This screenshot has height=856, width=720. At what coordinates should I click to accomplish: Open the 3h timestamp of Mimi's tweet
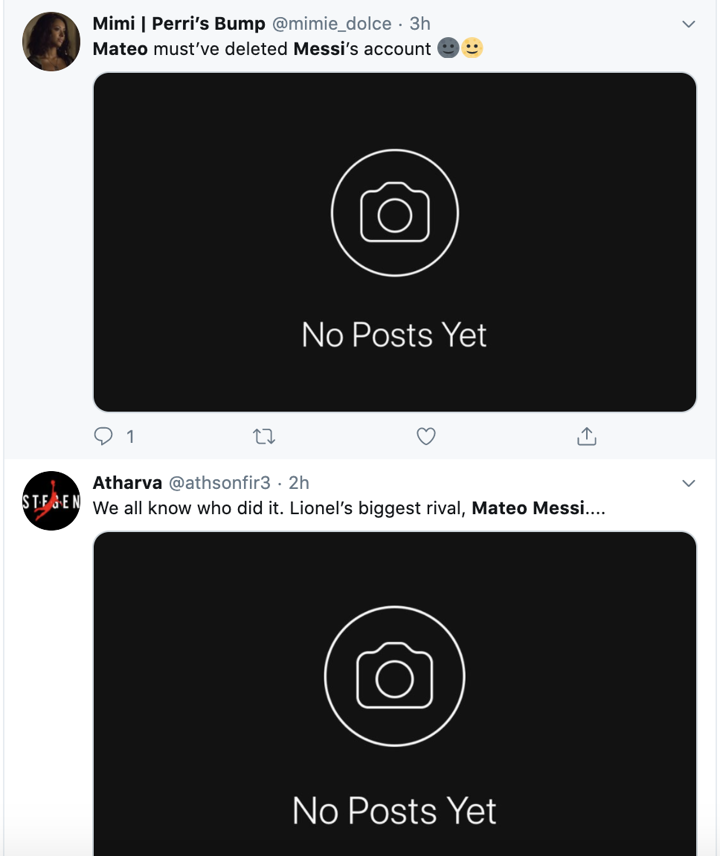420,24
